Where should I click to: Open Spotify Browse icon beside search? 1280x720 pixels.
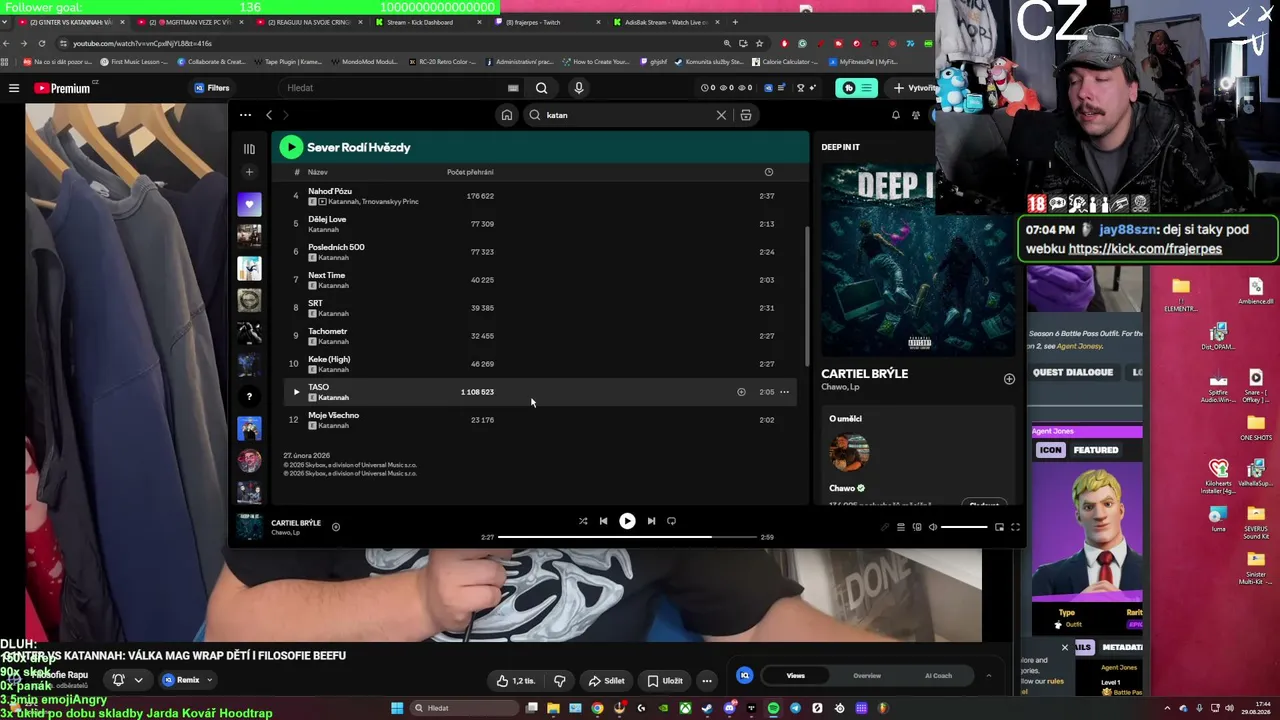tap(746, 115)
